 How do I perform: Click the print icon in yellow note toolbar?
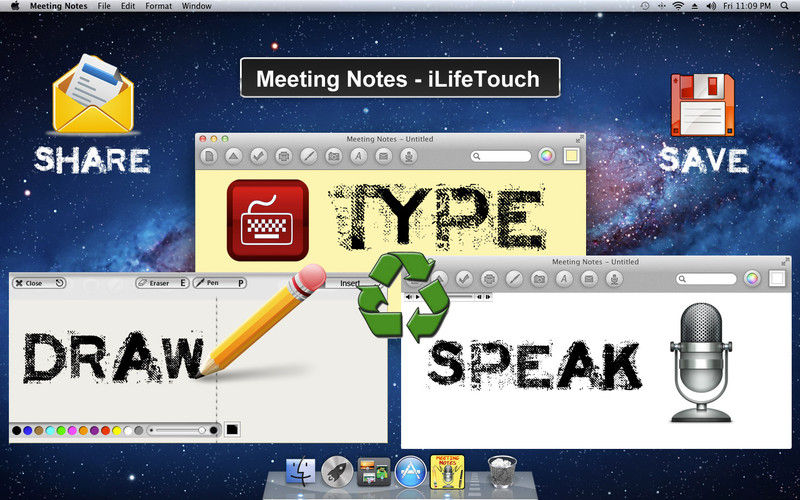(284, 156)
